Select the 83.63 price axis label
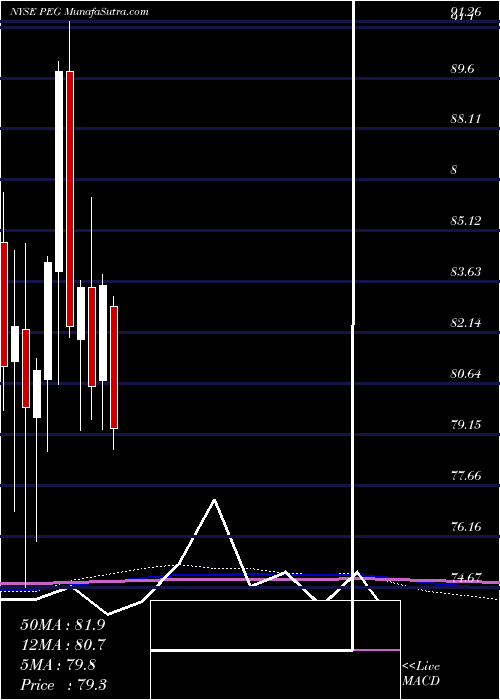500x700 pixels. pyautogui.click(x=466, y=271)
